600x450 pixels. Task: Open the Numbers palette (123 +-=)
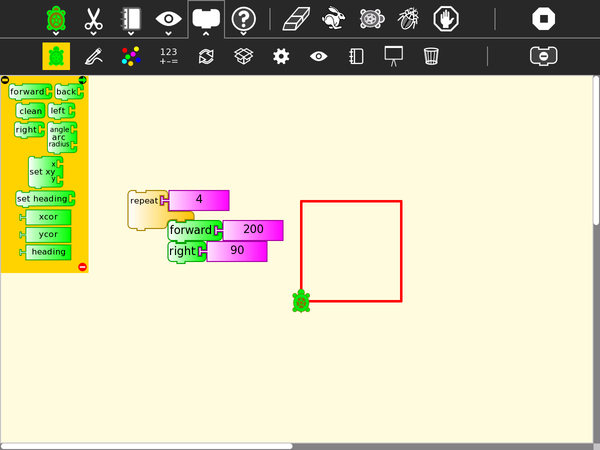coord(168,56)
